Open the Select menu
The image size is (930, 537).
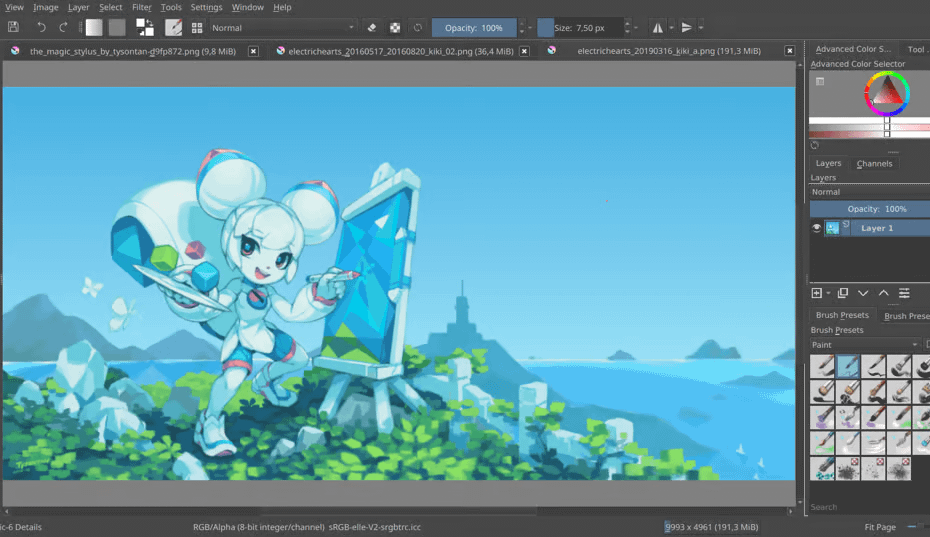point(110,7)
